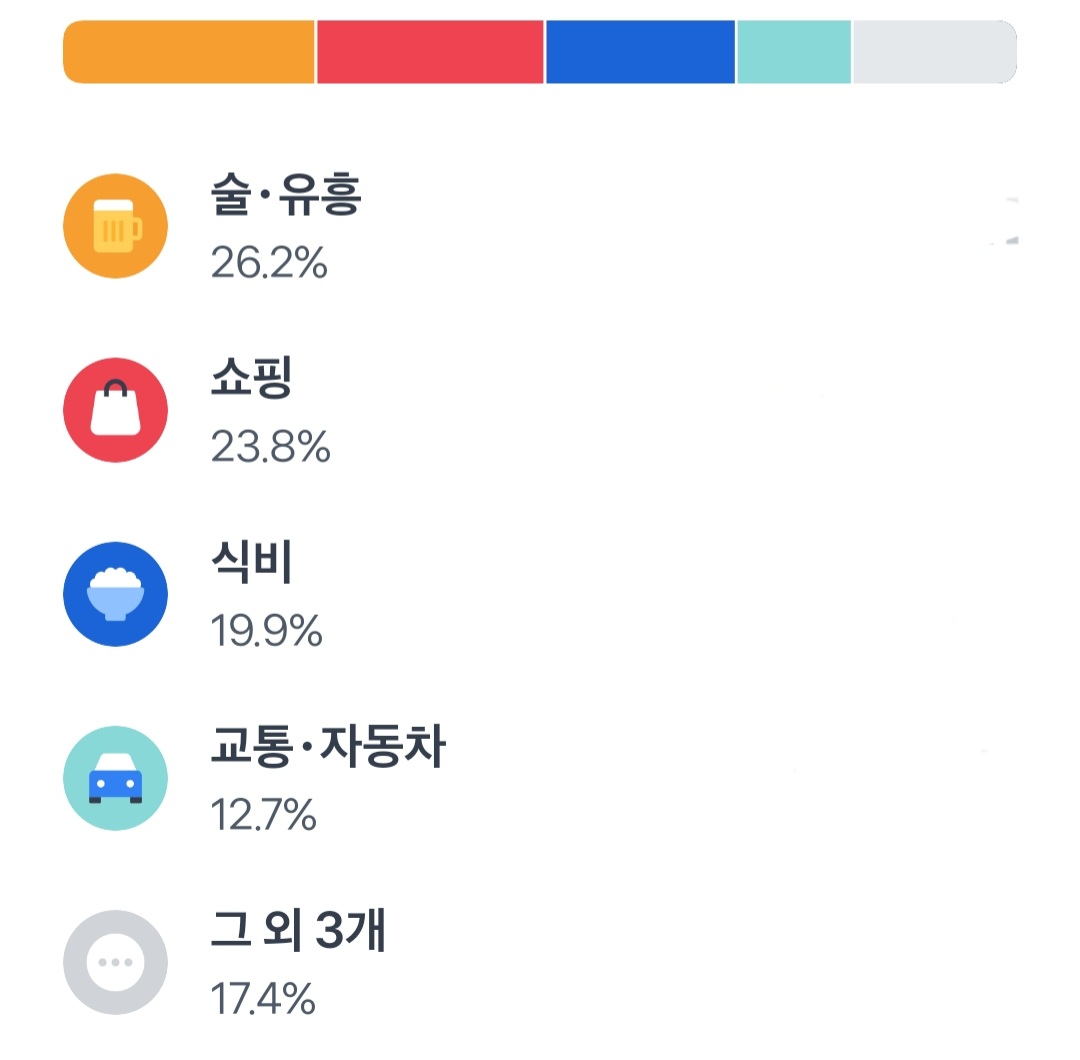Image resolution: width=1080 pixels, height=1060 pixels.
Task: Click the 17.4% percentage text
Action: pos(262,999)
